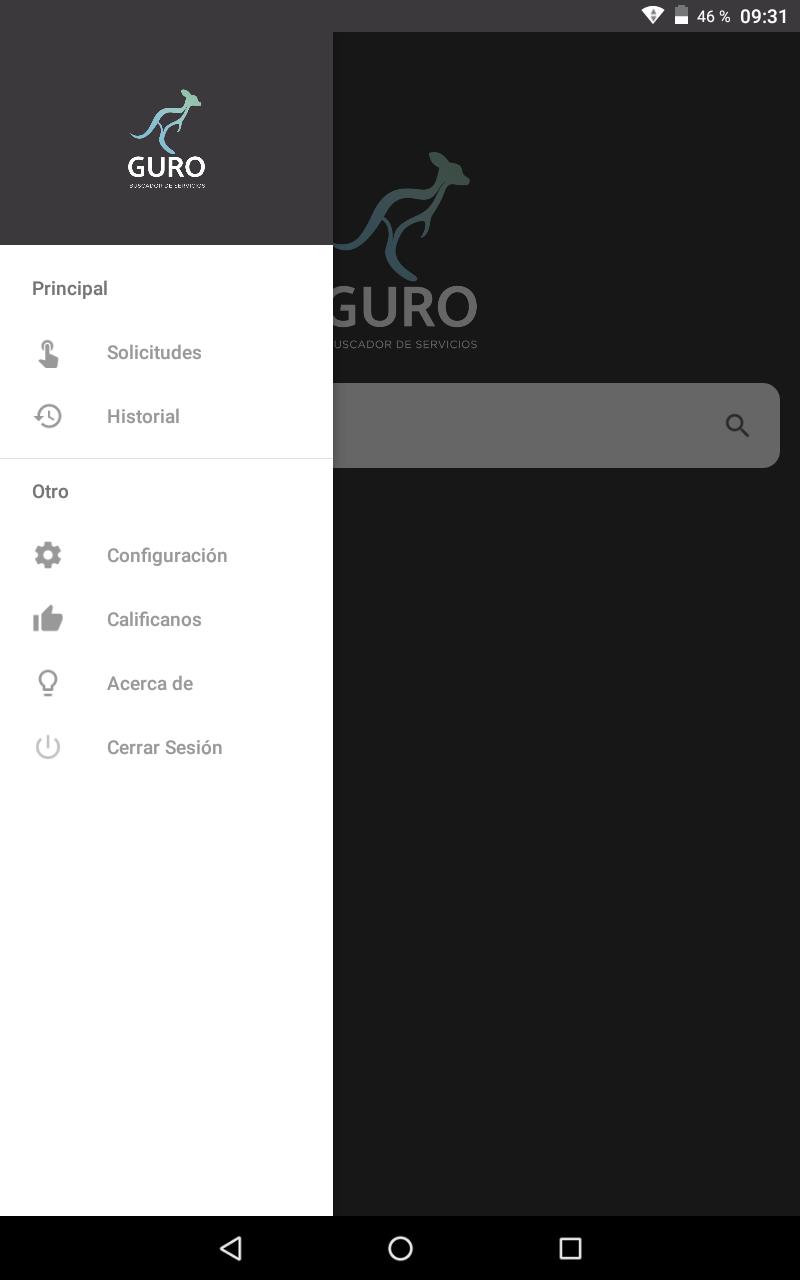Tap the dimmed Guro logo behind the drawer
800x1280 pixels.
(x=405, y=250)
